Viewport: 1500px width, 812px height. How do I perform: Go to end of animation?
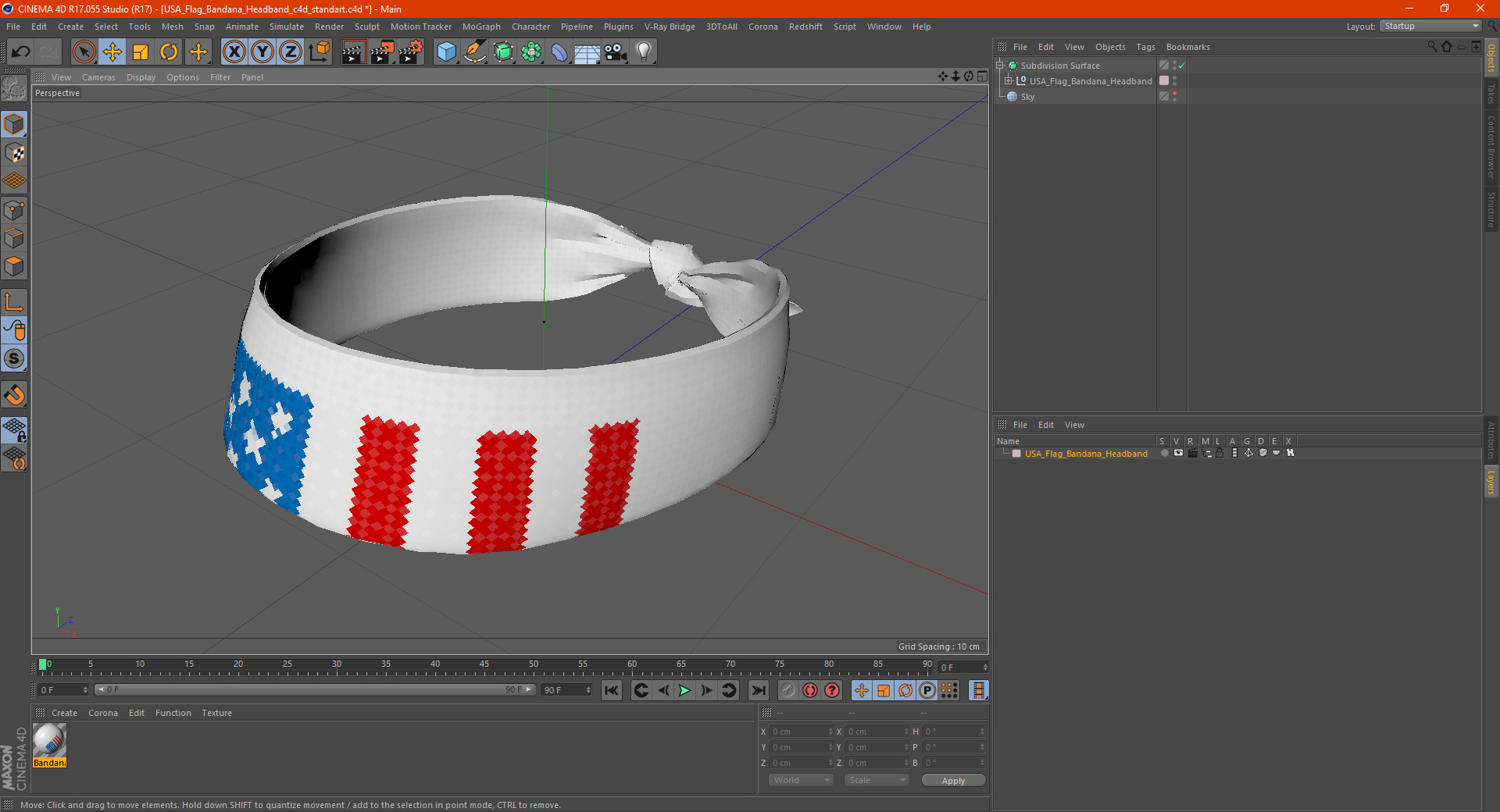758,690
